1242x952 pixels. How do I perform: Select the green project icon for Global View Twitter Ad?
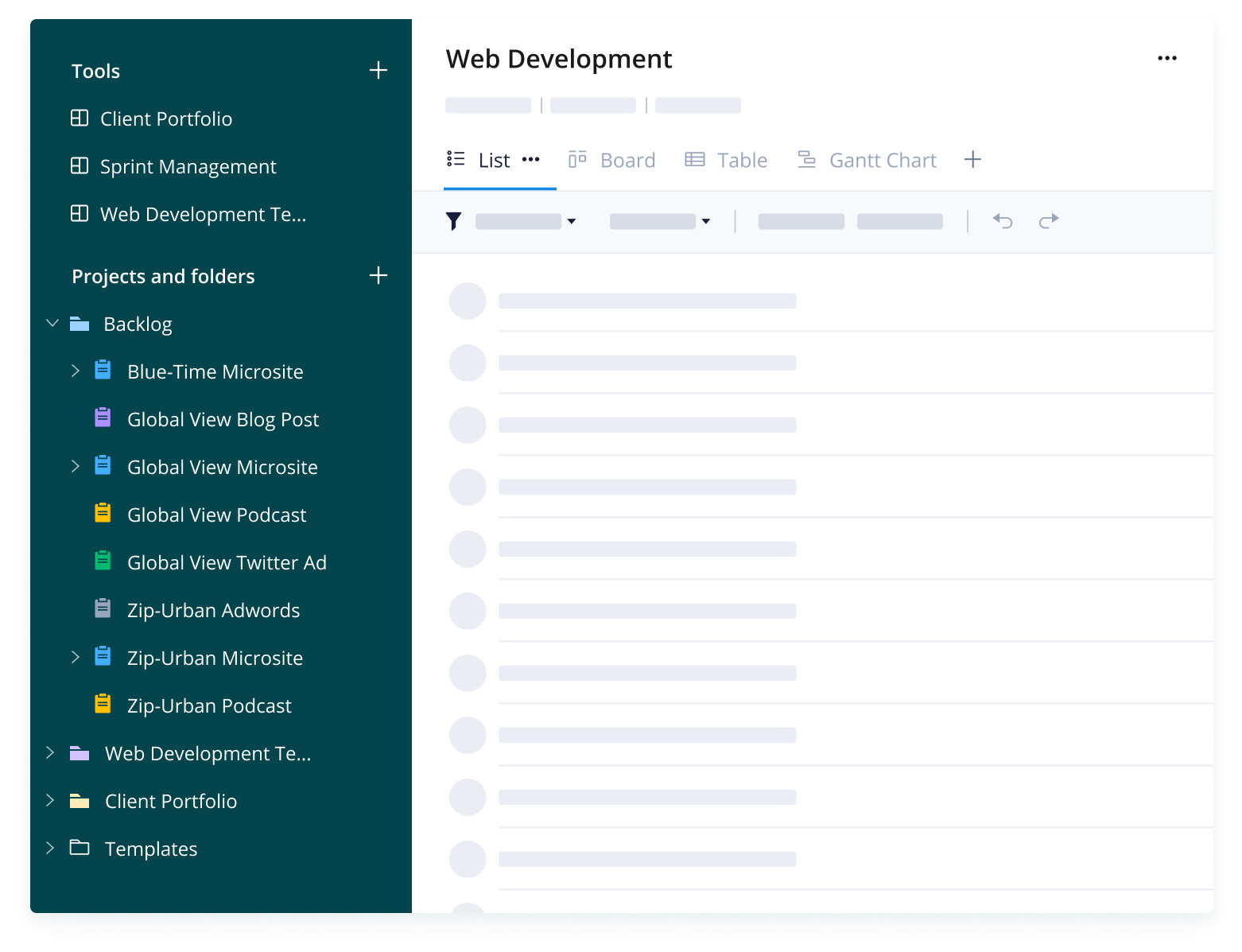[x=102, y=560]
